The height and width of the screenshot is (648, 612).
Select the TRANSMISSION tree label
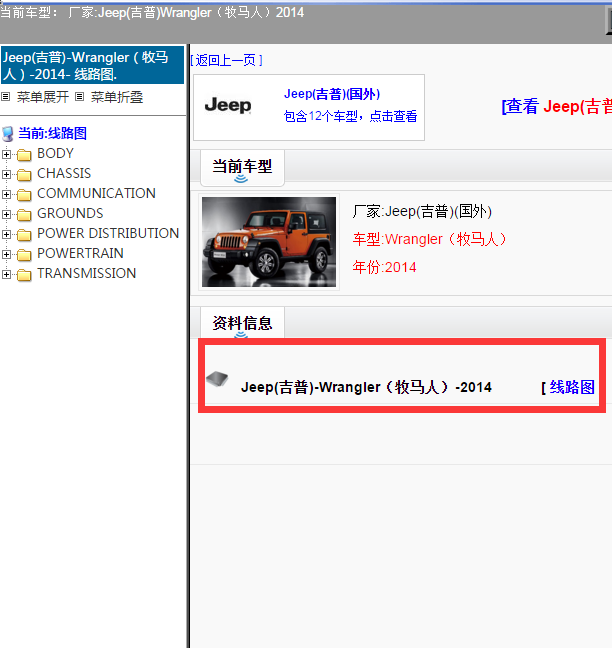coord(86,273)
